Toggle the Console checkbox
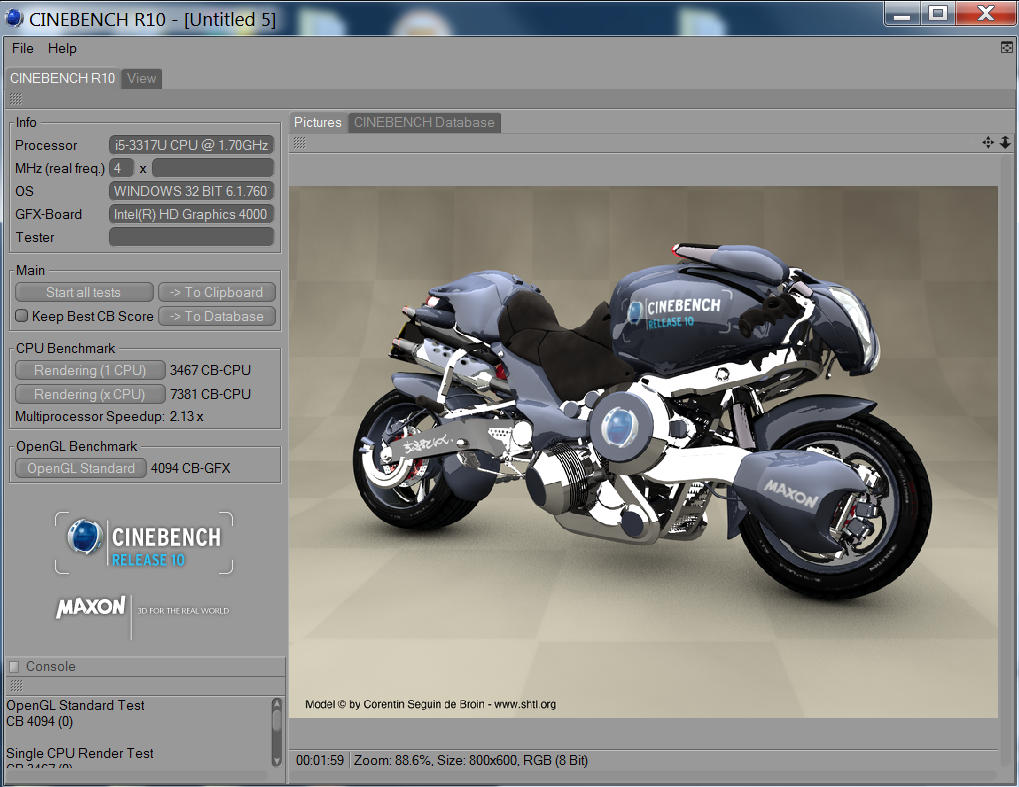 click(14, 667)
